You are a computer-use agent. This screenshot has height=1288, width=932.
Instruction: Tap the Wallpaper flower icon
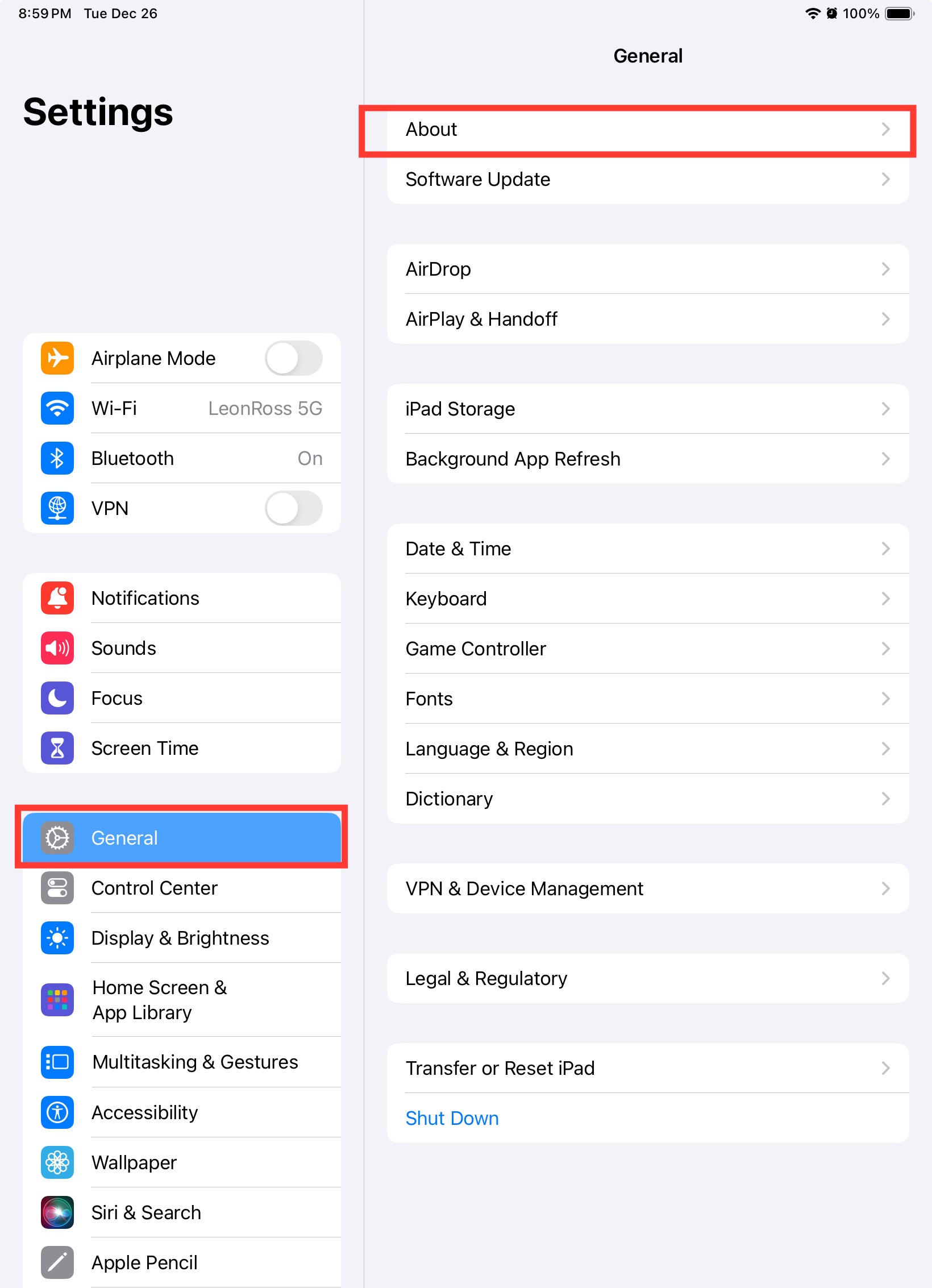click(x=57, y=1162)
